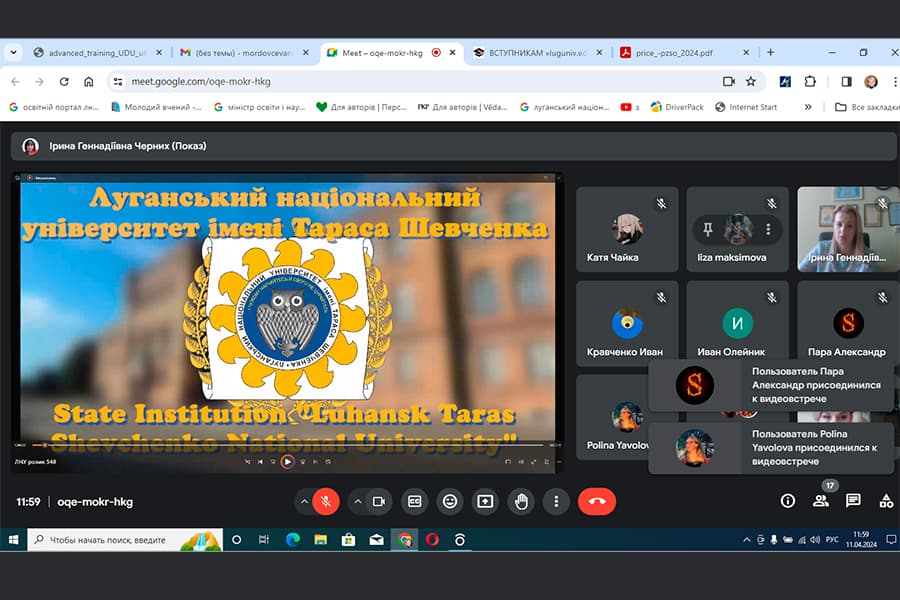Show more bookmarks with double chevron
Screen dimensions: 900x600
[808, 107]
